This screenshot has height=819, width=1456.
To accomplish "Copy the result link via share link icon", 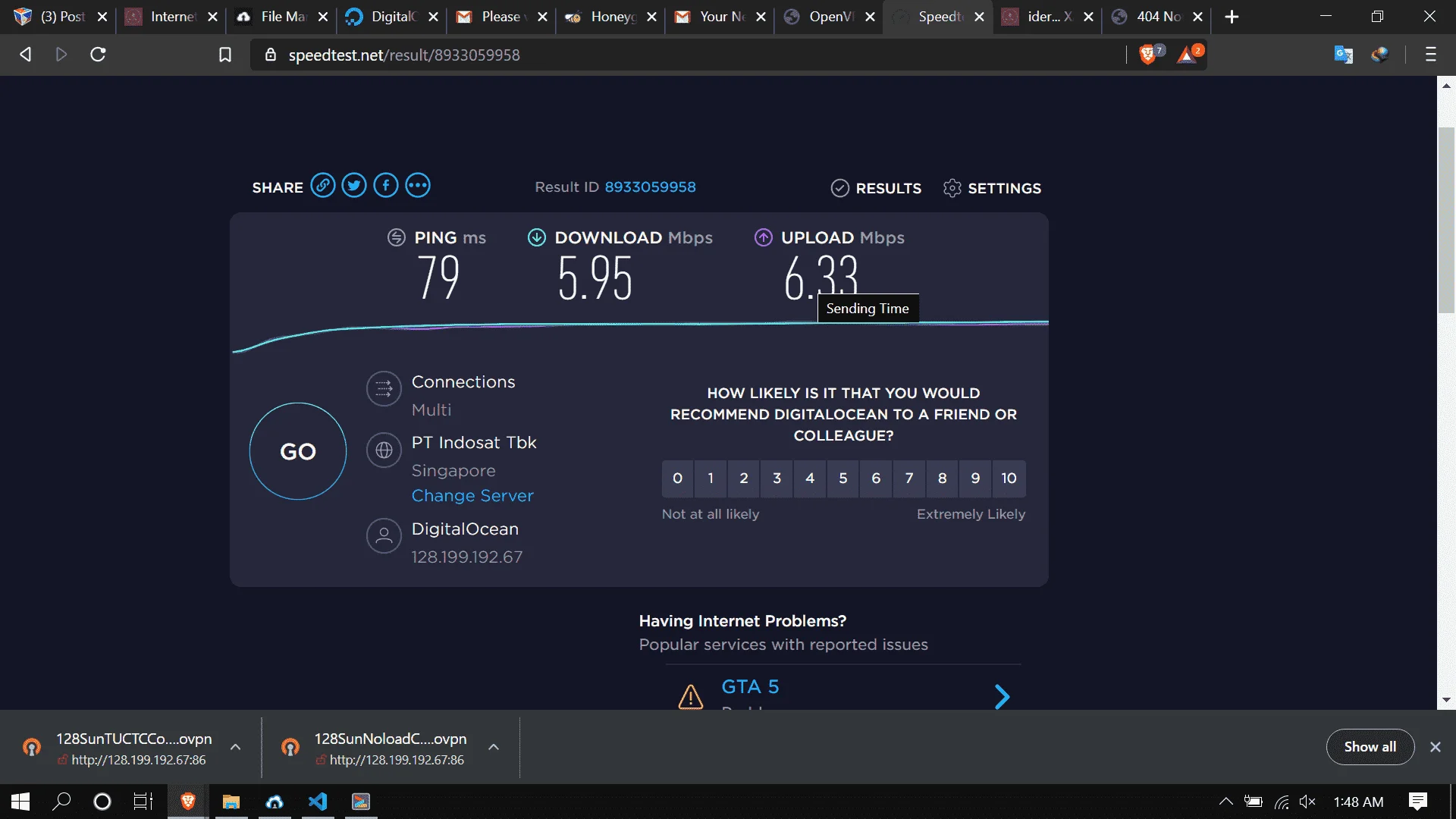I will tap(322, 186).
